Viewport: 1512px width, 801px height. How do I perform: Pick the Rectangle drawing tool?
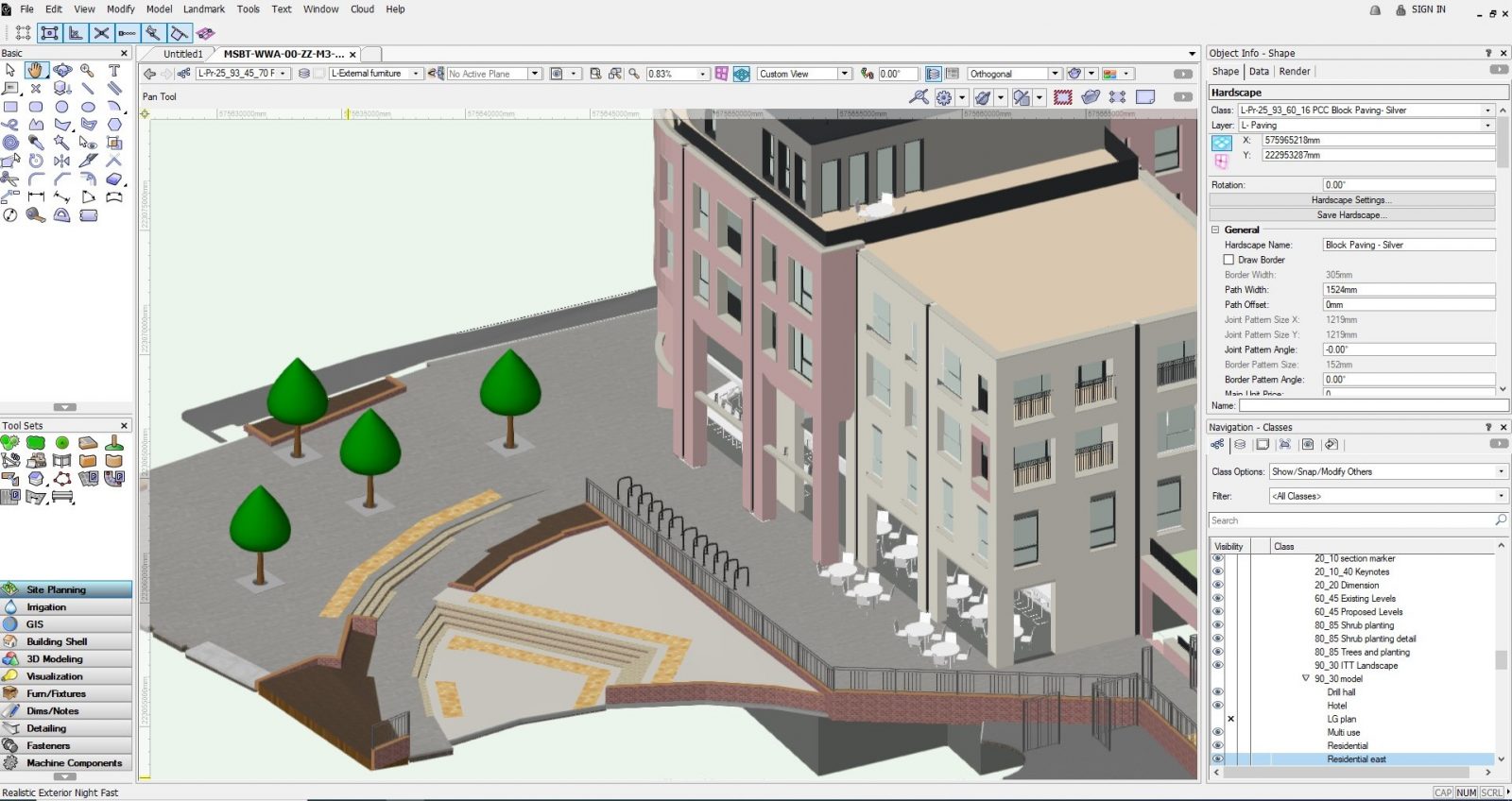pyautogui.click(x=10, y=107)
